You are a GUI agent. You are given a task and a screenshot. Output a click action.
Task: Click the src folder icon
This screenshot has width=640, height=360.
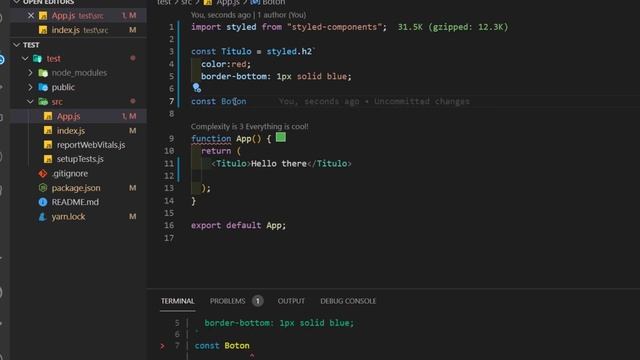coord(43,101)
